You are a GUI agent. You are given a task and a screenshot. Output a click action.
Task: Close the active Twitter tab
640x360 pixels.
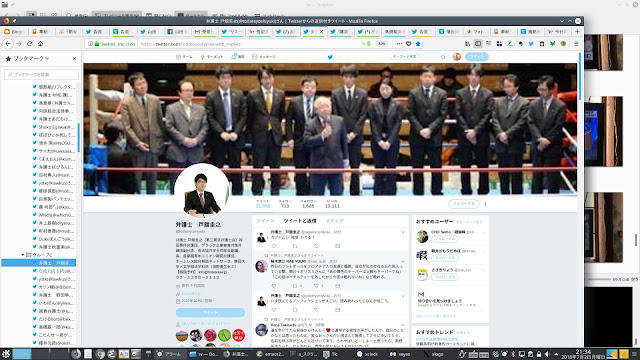coord(321,31)
